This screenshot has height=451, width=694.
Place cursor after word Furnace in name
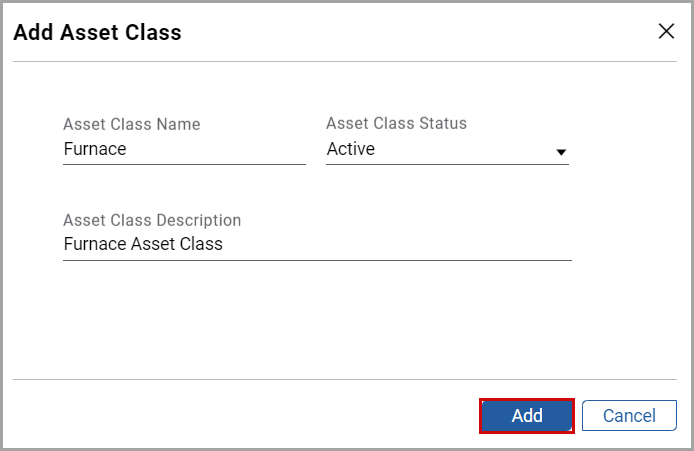127,149
